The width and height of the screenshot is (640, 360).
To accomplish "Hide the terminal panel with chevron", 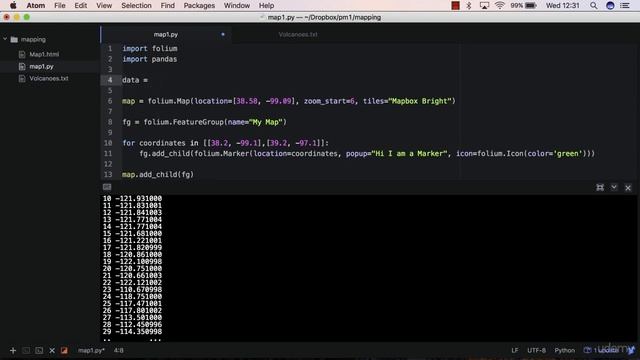I will [x=614, y=187].
